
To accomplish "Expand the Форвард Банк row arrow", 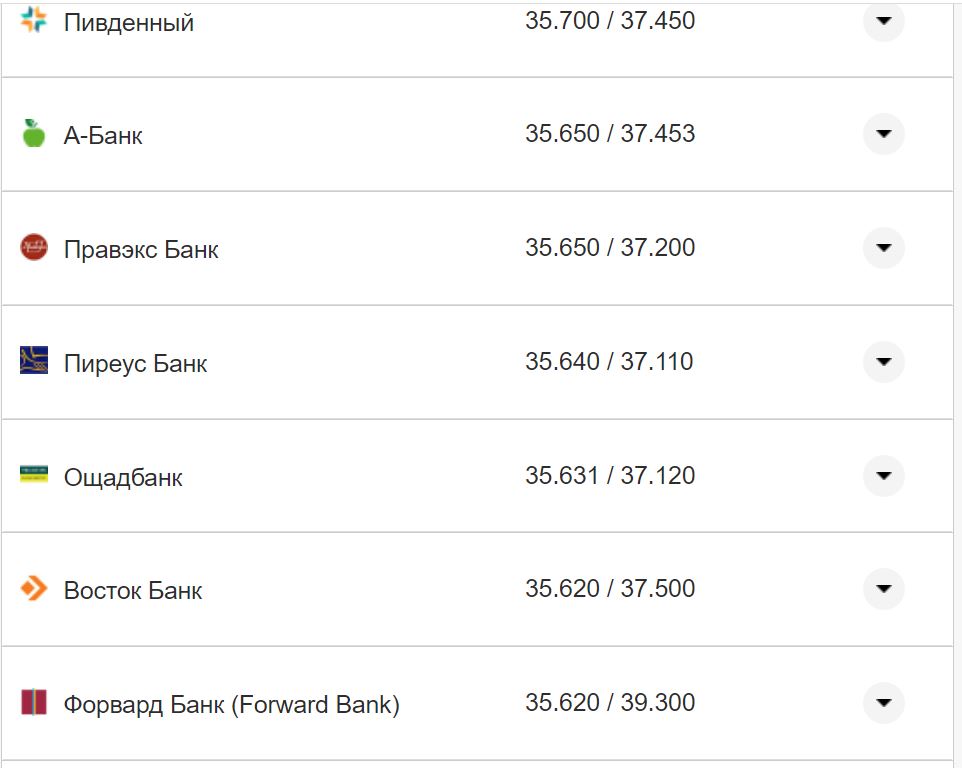I will click(883, 702).
